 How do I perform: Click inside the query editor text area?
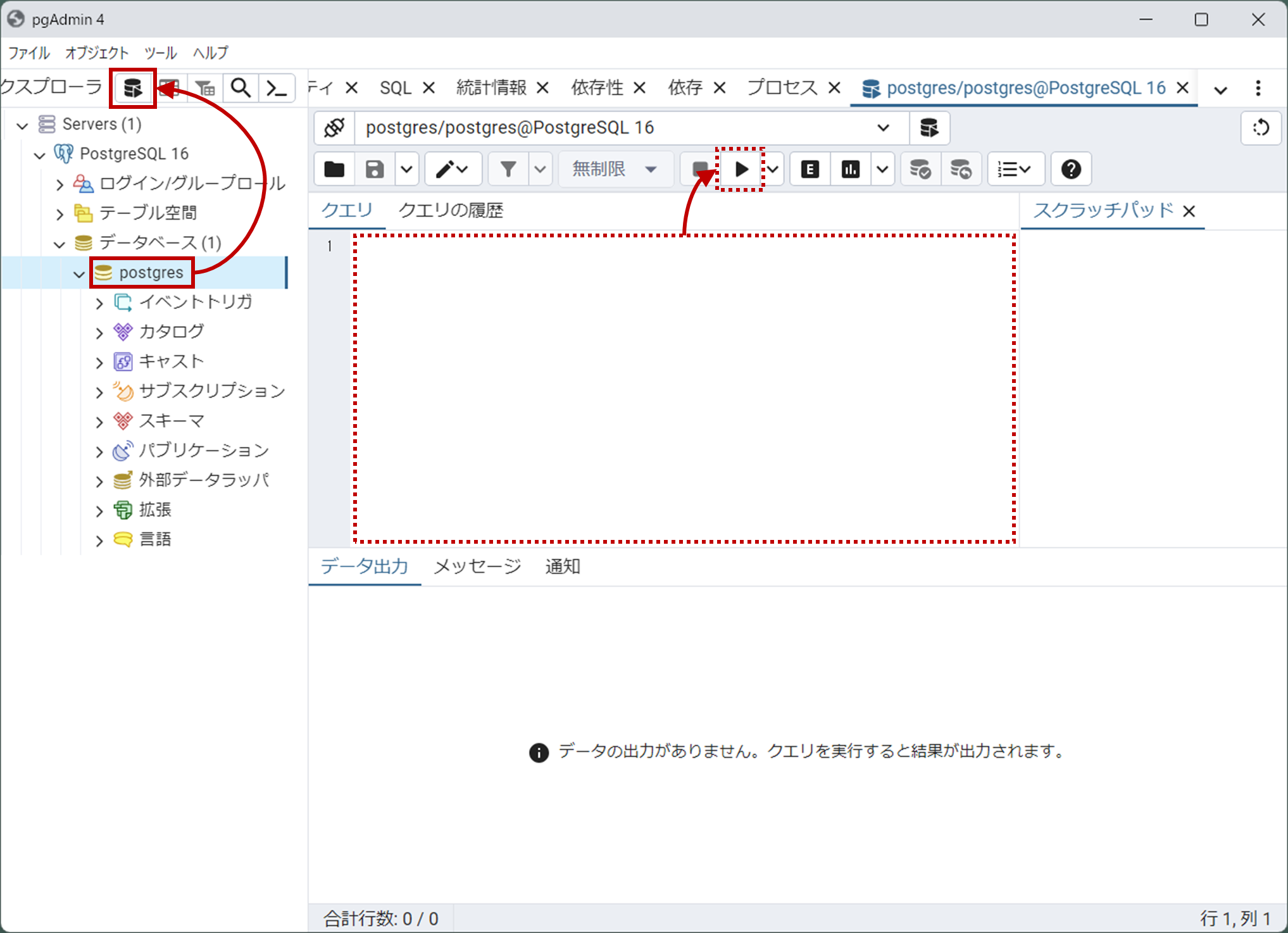pyautogui.click(x=685, y=389)
